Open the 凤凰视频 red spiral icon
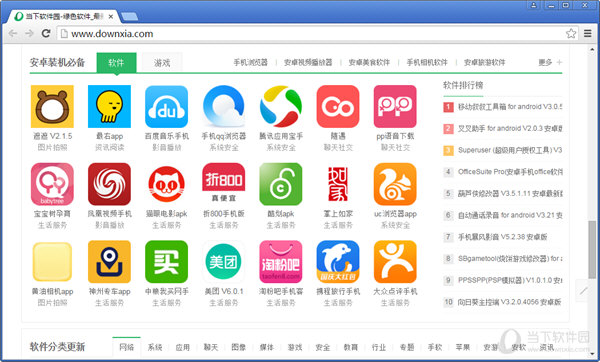 pos(109,184)
